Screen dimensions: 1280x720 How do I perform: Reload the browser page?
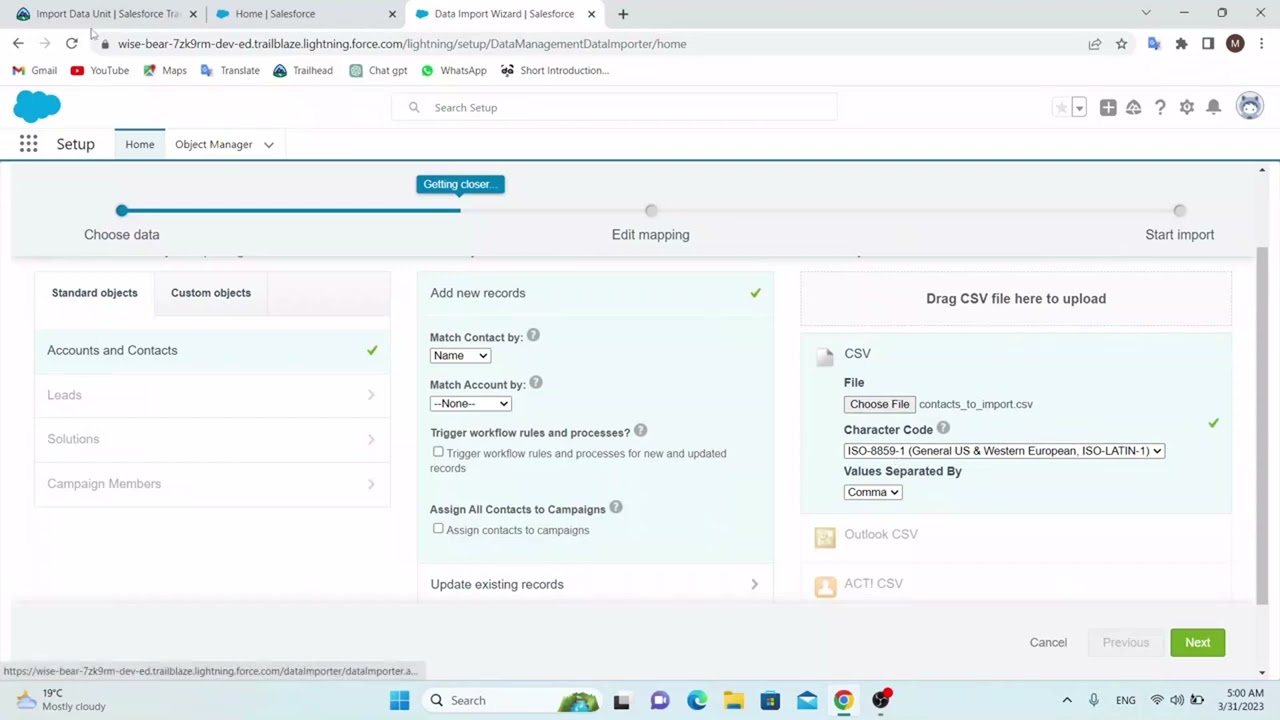(72, 44)
